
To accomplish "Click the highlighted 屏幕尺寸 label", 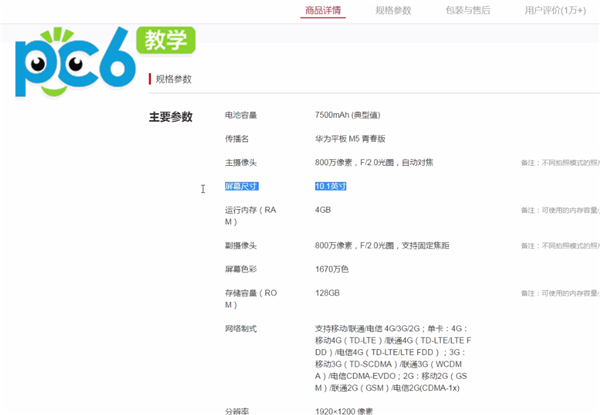I will [x=241, y=186].
